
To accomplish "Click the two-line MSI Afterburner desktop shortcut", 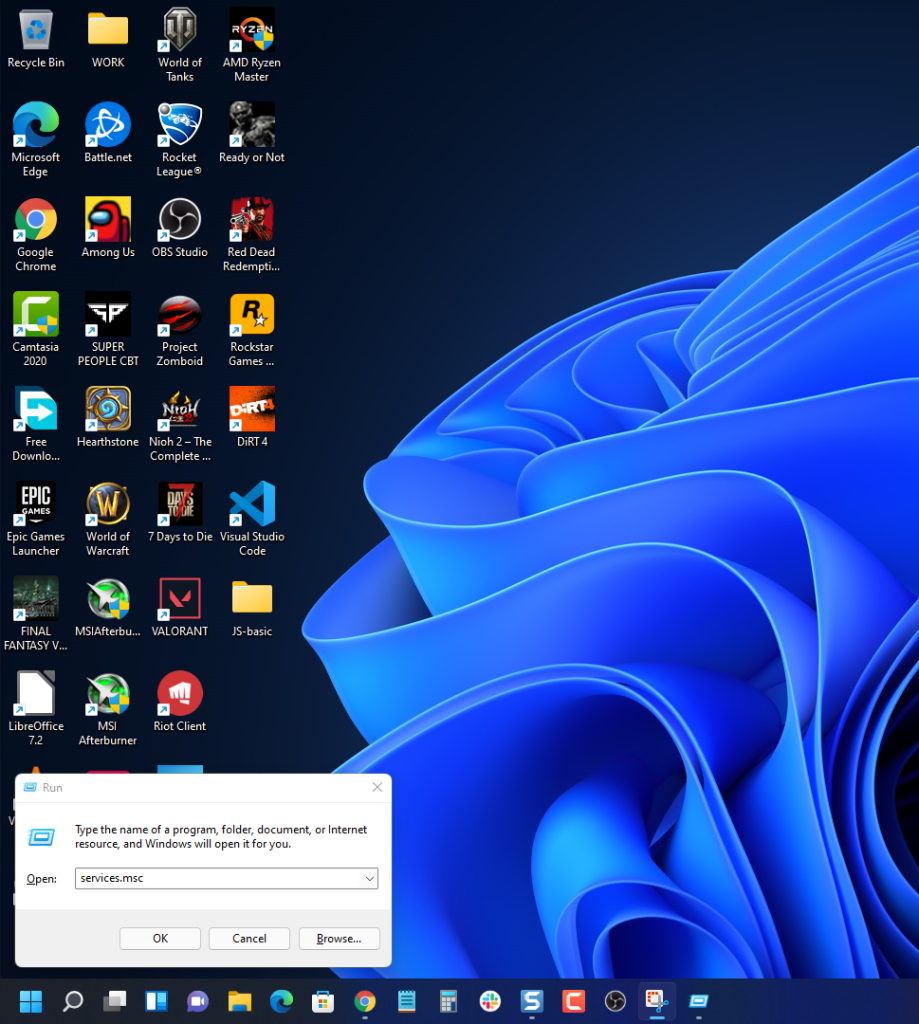I will coord(108,709).
